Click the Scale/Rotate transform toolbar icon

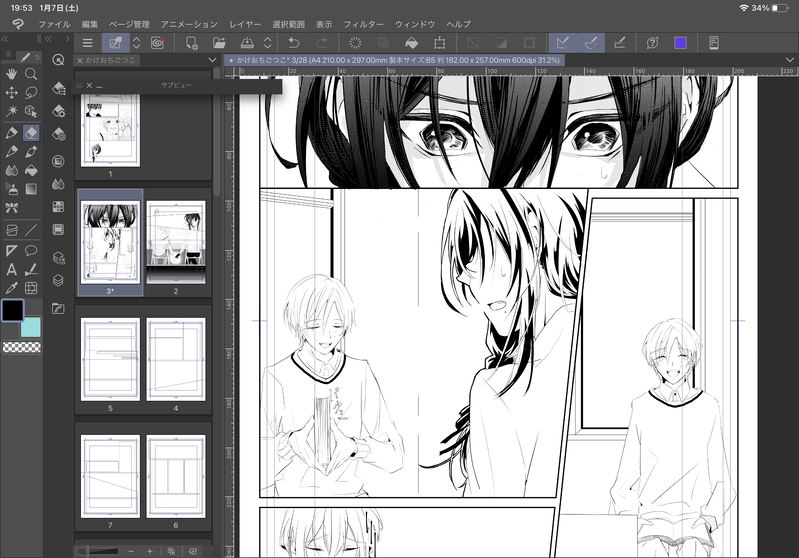439,43
